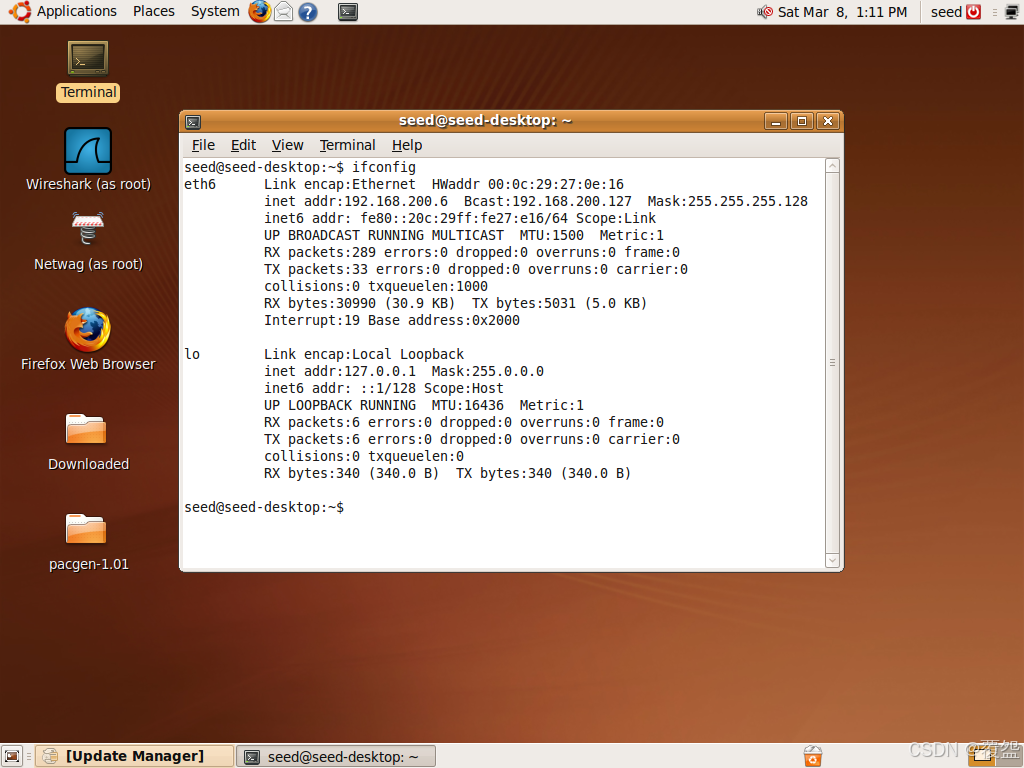Click the terminal title bar text
The width and height of the screenshot is (1024, 768).
coord(485,120)
